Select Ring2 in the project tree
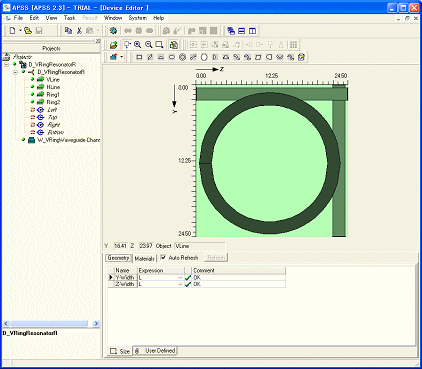The width and height of the screenshot is (422, 369). [53, 102]
